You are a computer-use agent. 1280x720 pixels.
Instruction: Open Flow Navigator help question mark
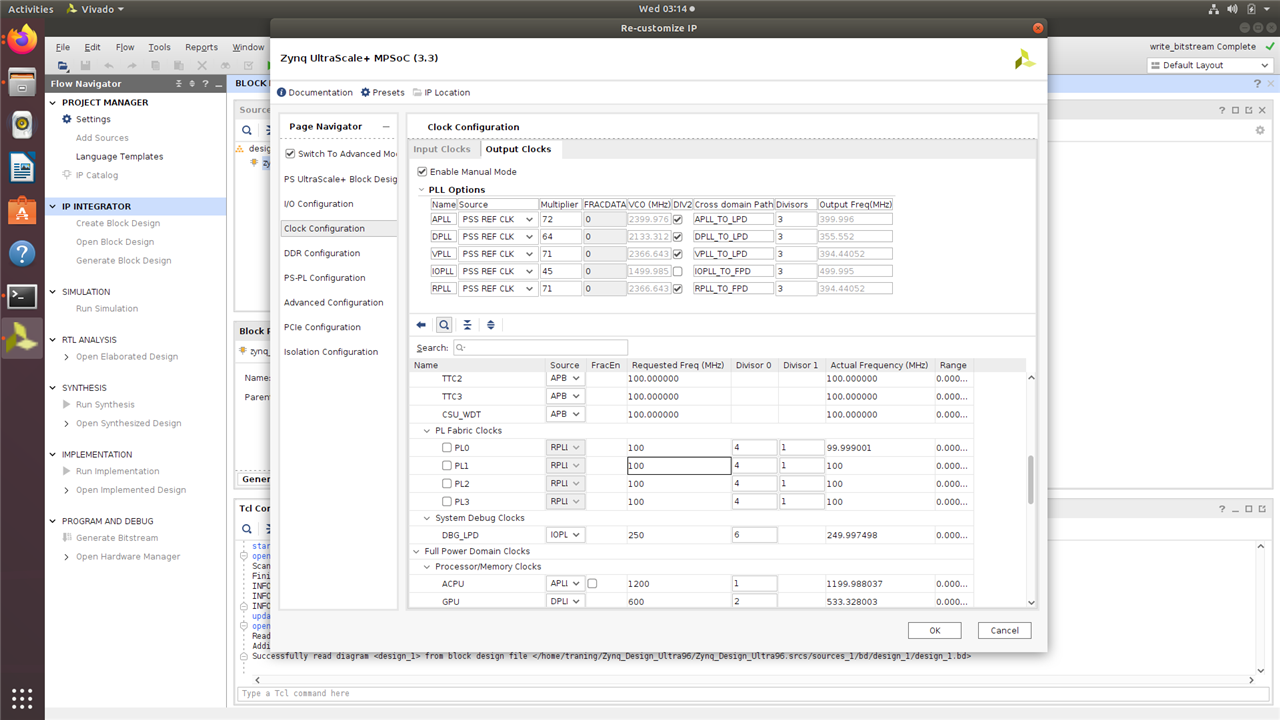point(205,84)
